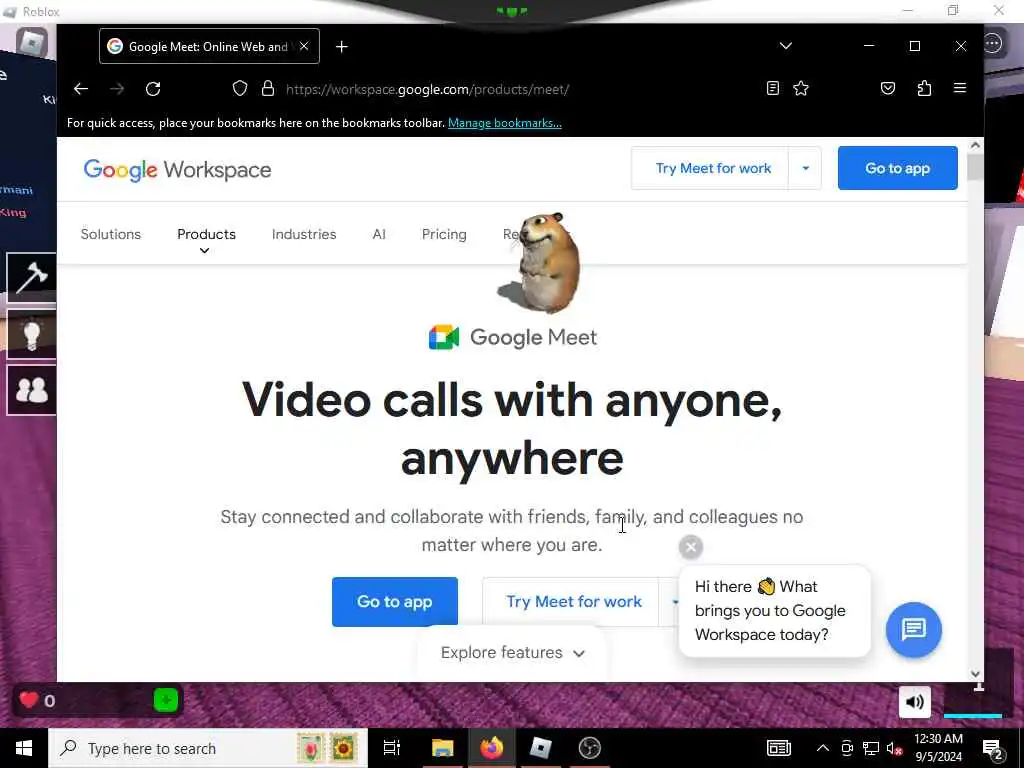Show hidden system tray icons
1024x768 pixels.
823,748
